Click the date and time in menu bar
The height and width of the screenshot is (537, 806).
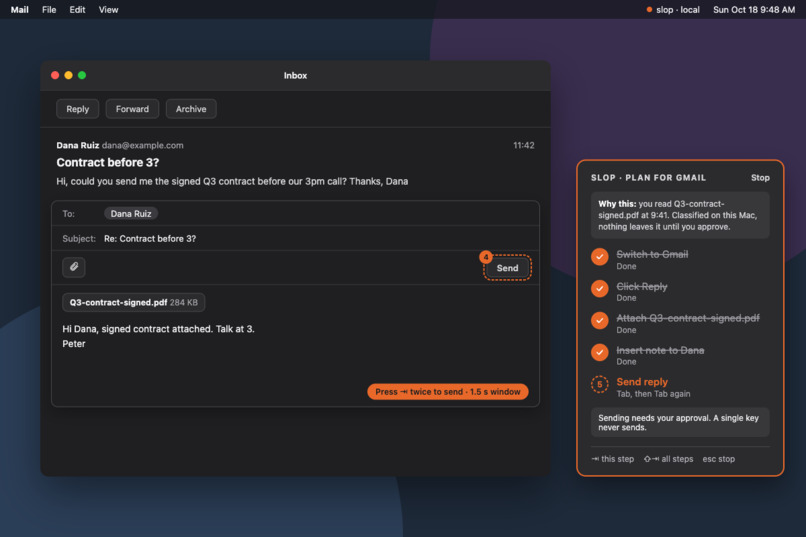click(x=754, y=10)
